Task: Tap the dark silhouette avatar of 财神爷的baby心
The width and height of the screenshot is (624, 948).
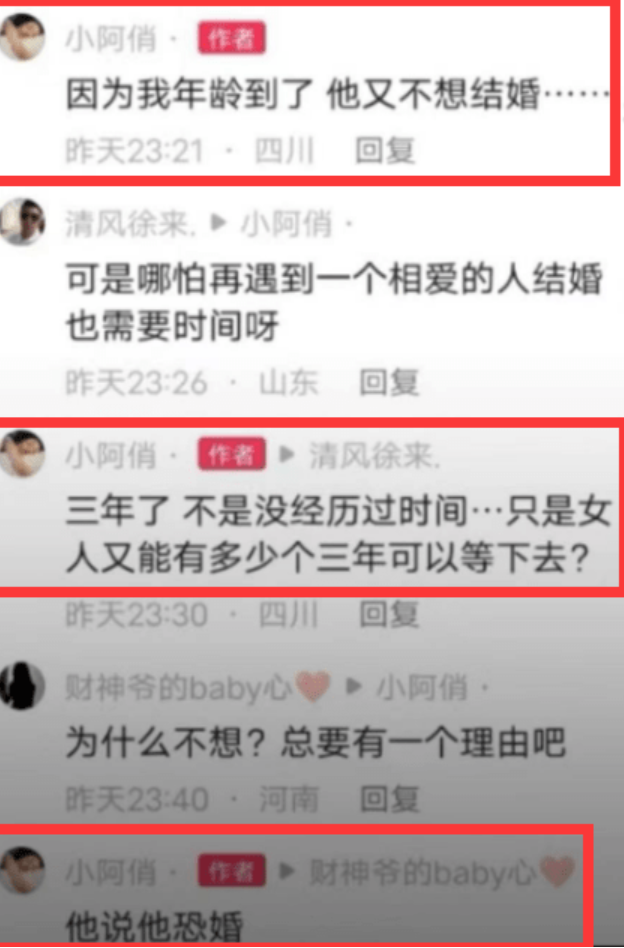Action: click(22, 686)
